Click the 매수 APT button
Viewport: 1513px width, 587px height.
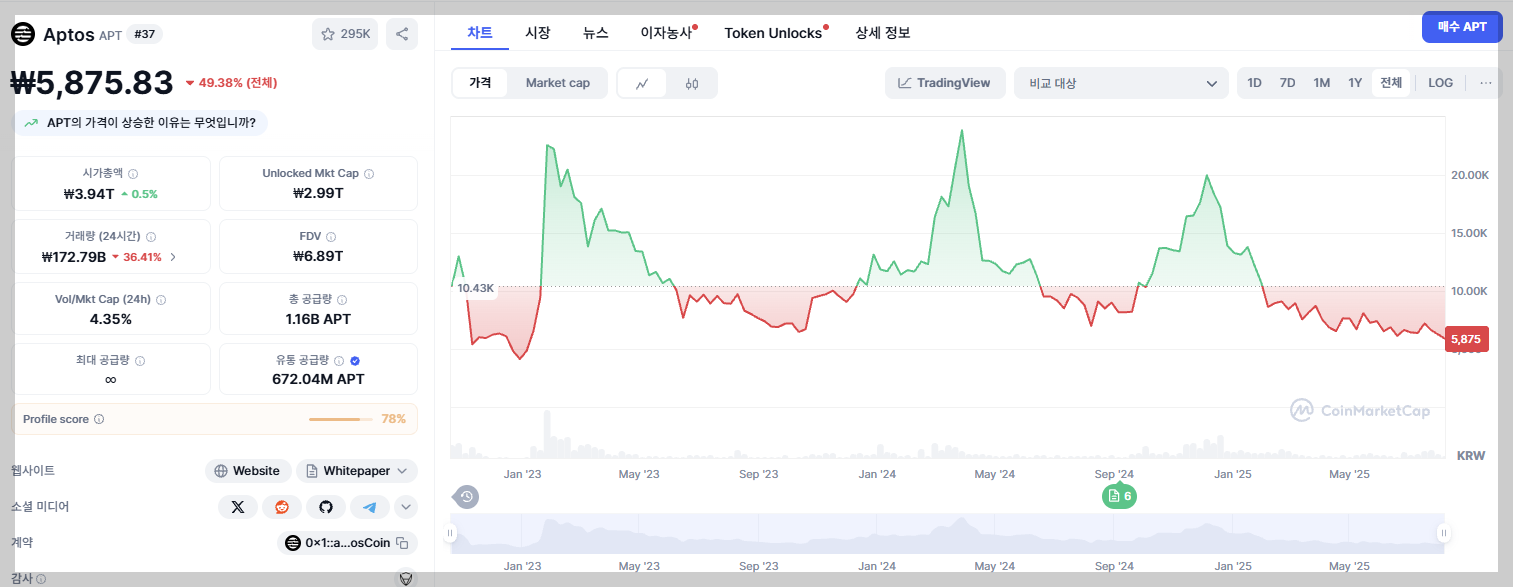tap(1462, 27)
